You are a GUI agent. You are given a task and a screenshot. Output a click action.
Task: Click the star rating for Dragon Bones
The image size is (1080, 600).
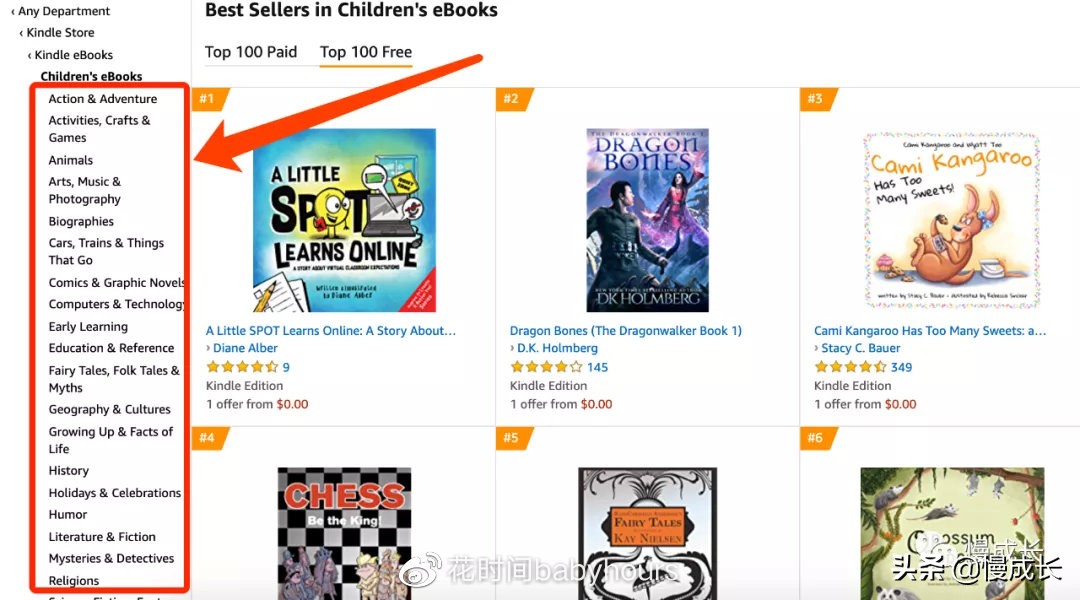547,367
